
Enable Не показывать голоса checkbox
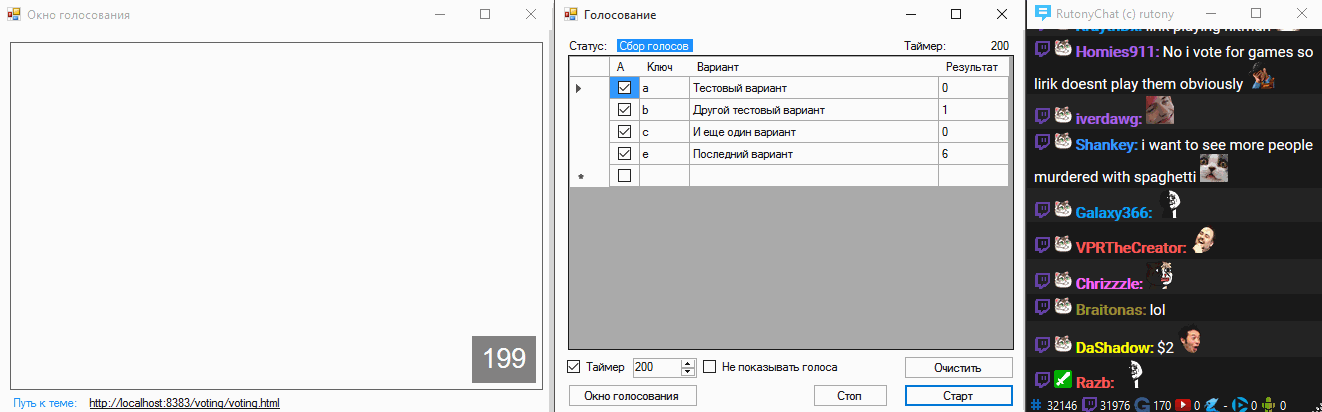pos(710,367)
